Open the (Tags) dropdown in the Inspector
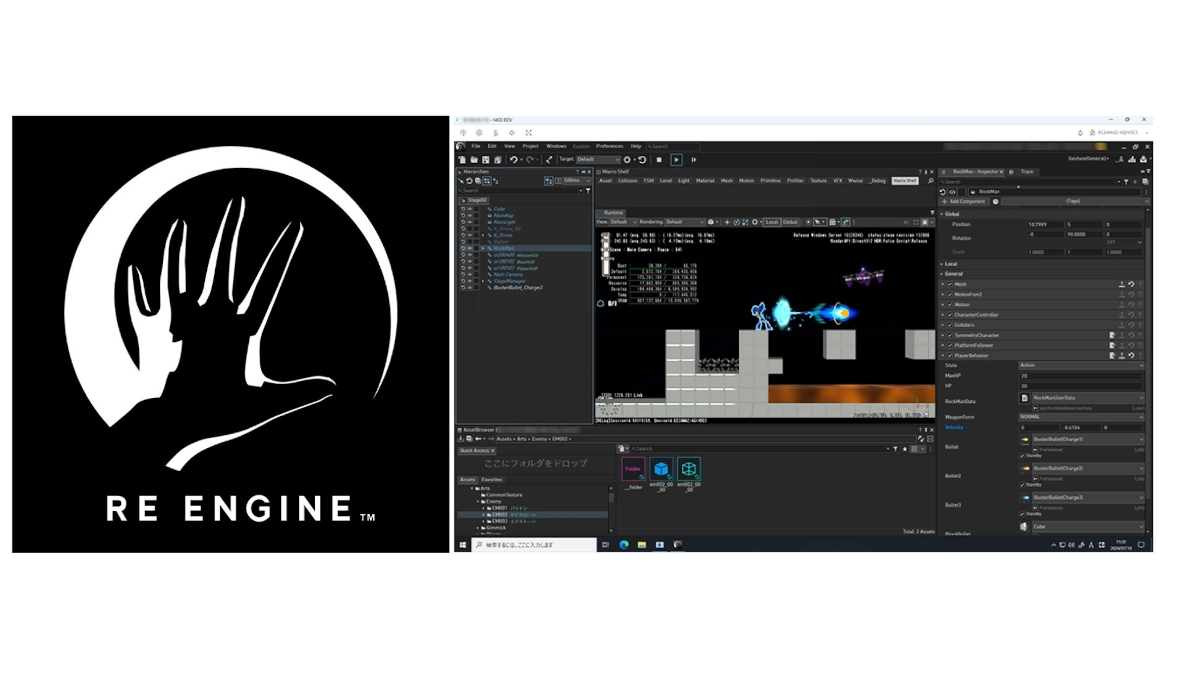This screenshot has height=675, width=1200. [x=1076, y=201]
